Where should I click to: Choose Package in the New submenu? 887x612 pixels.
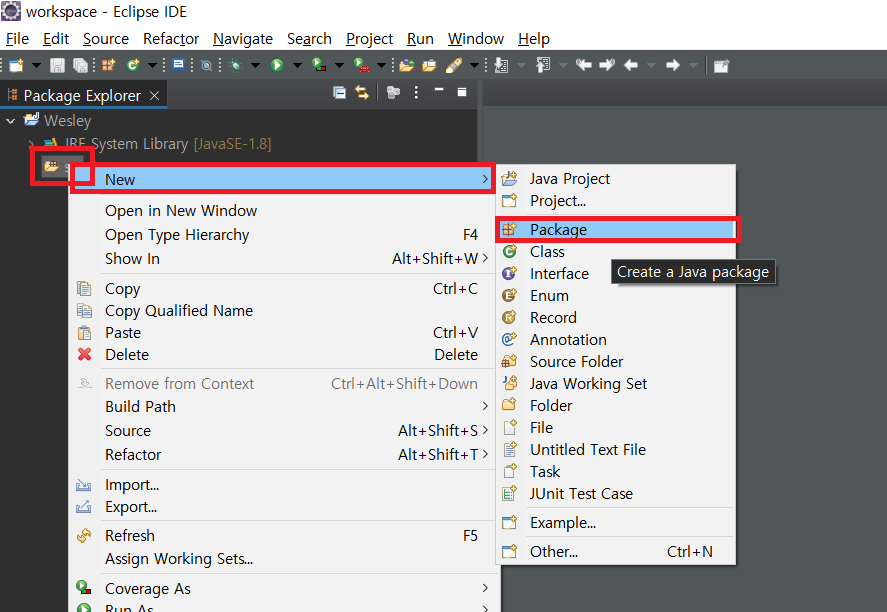click(617, 230)
